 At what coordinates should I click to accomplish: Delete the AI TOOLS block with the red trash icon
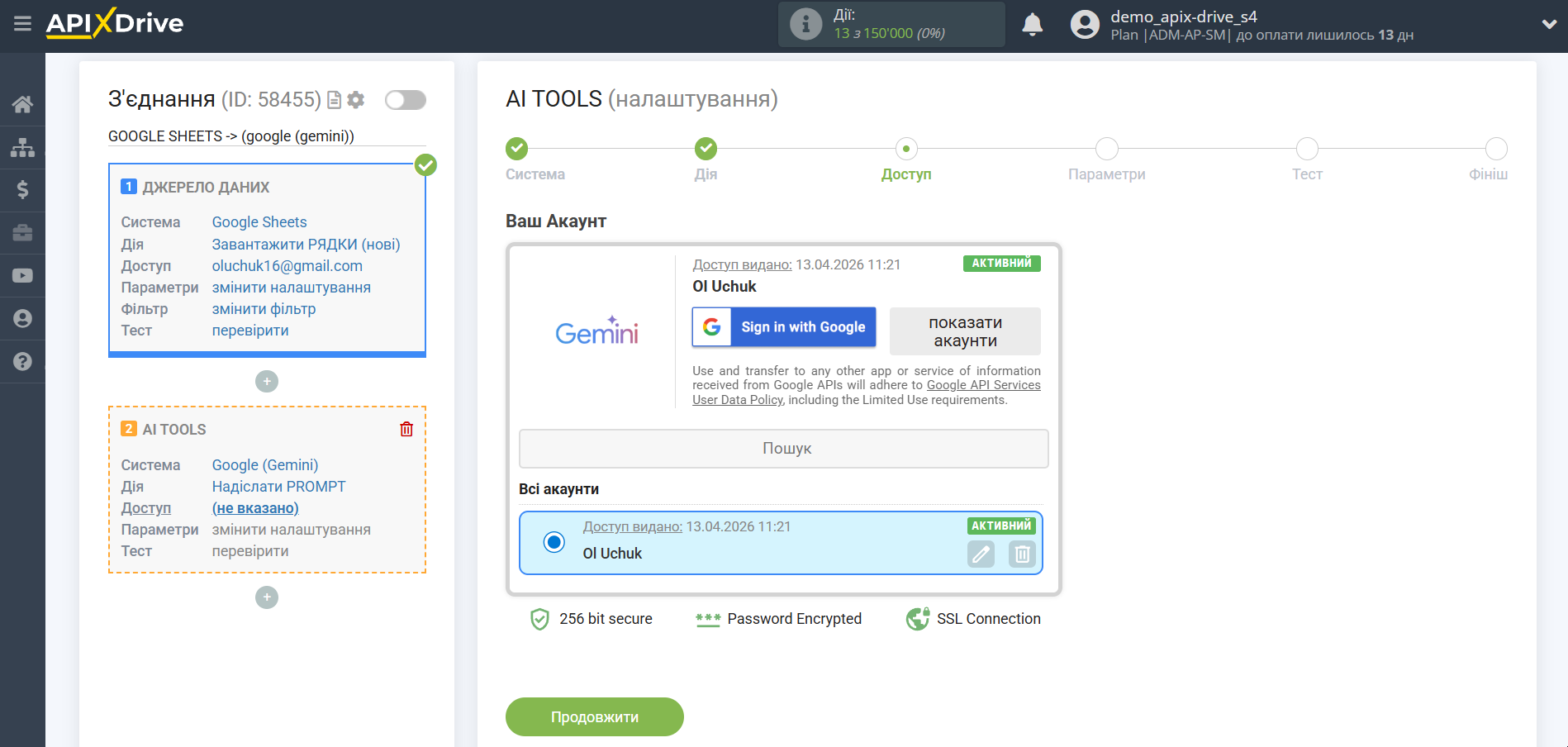click(406, 429)
